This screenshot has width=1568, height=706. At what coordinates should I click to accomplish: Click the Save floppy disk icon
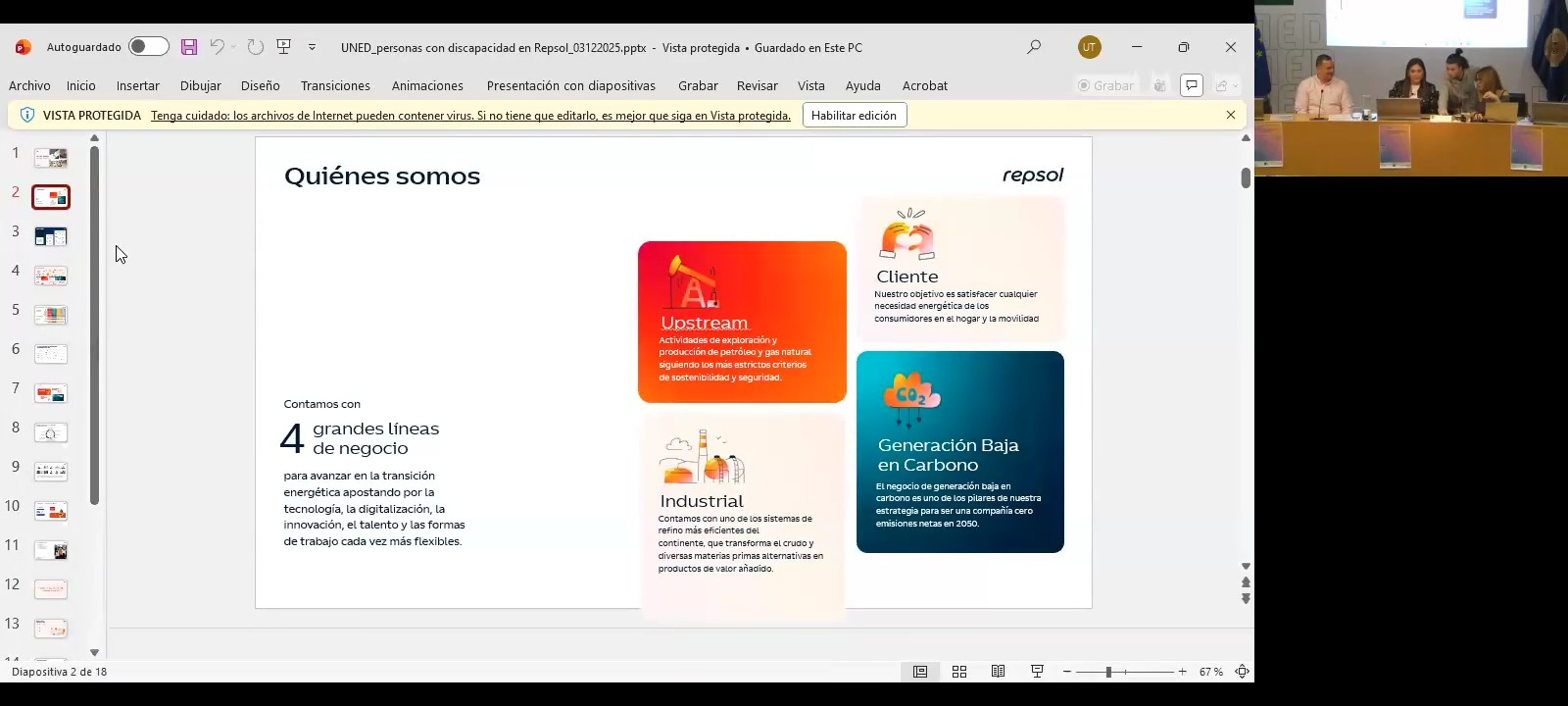click(189, 47)
